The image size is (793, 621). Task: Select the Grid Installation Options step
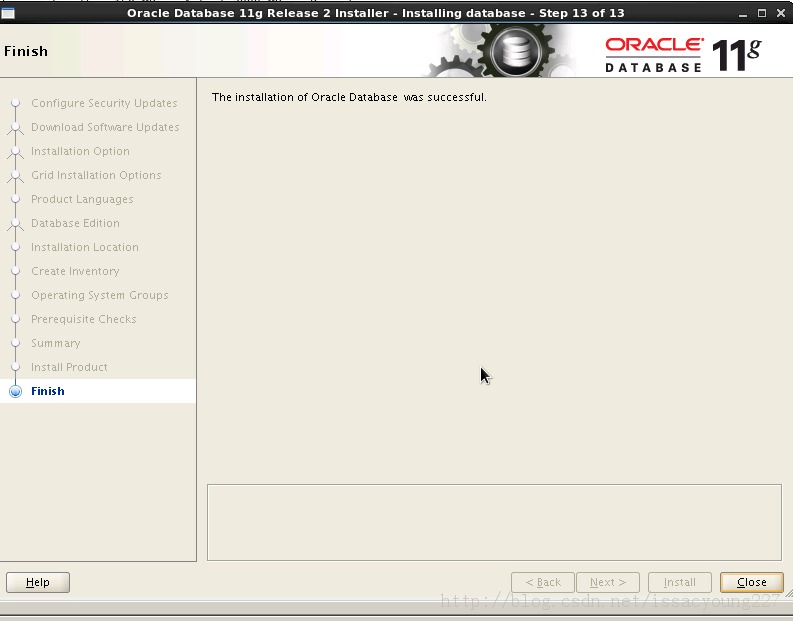[96, 175]
